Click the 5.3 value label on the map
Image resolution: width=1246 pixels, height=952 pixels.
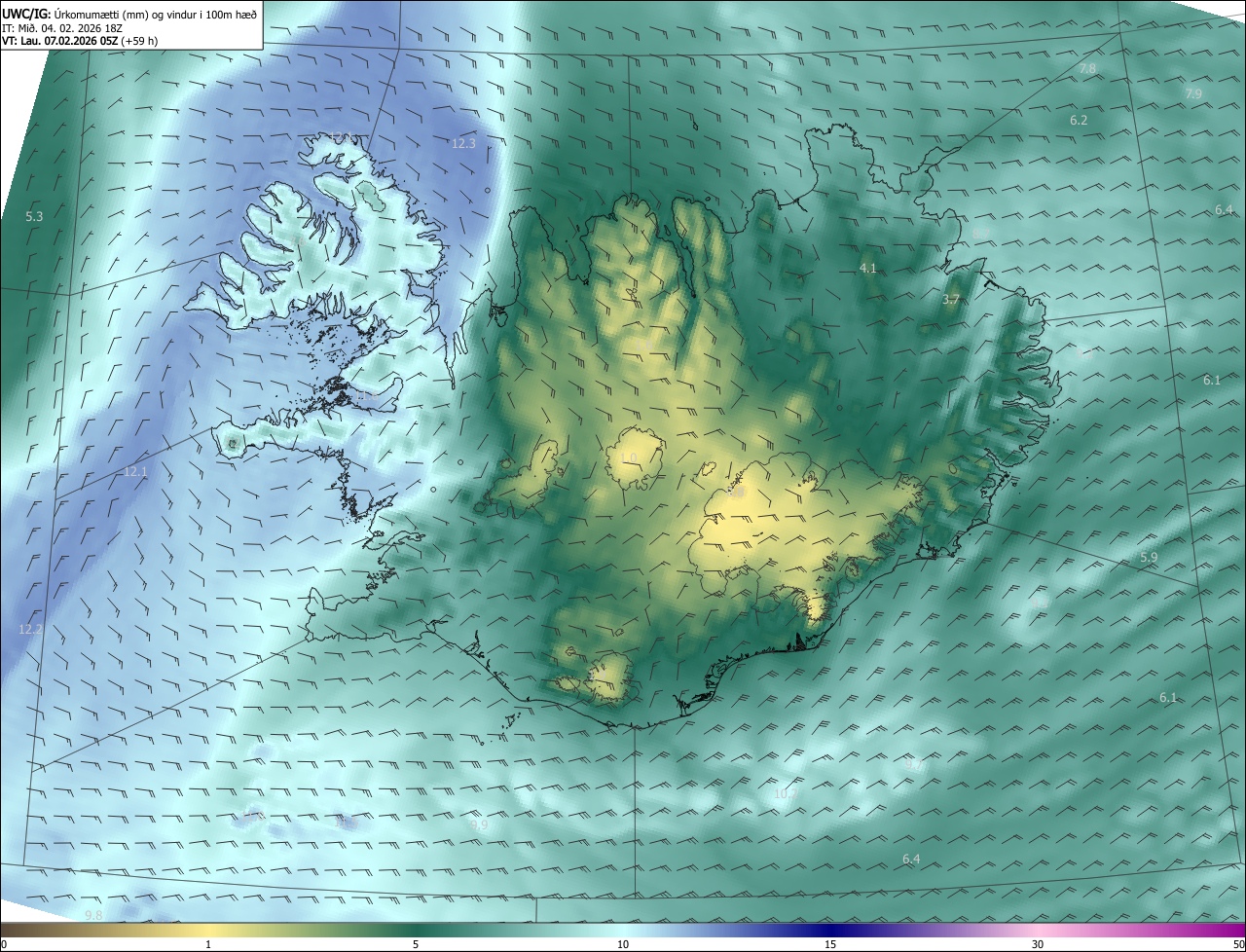(34, 216)
